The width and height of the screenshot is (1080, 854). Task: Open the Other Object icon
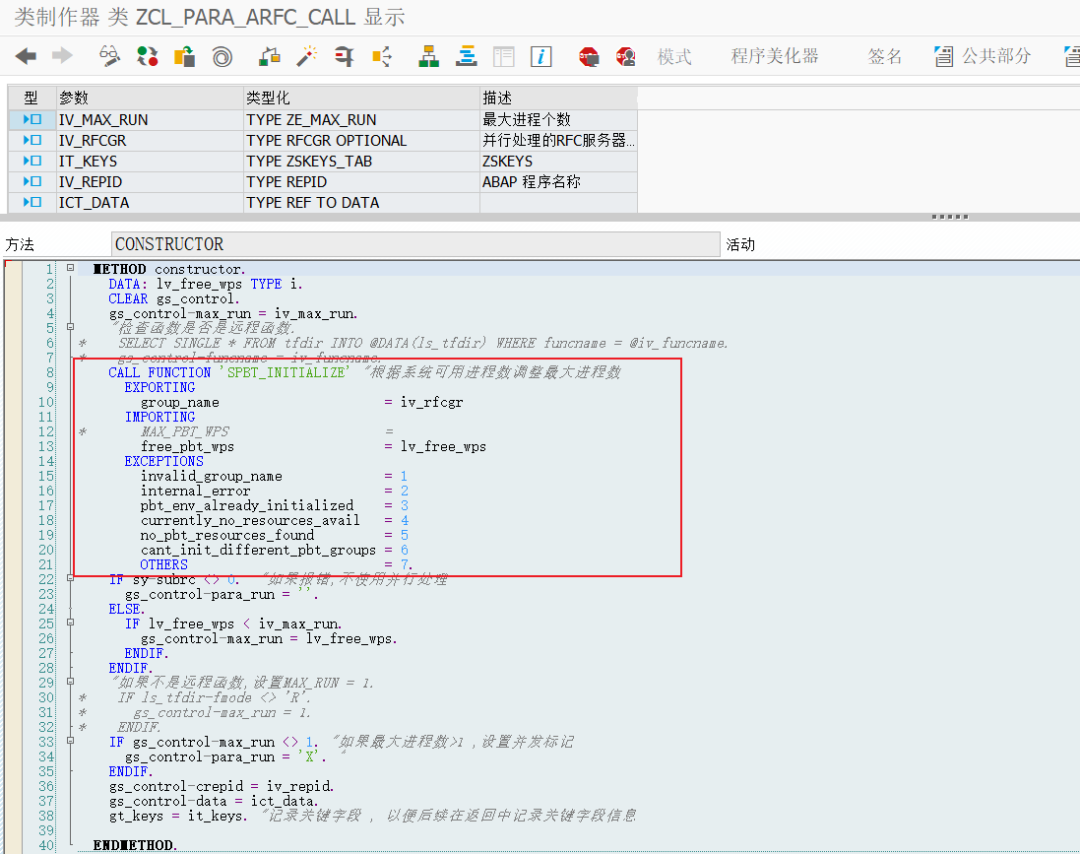184,56
